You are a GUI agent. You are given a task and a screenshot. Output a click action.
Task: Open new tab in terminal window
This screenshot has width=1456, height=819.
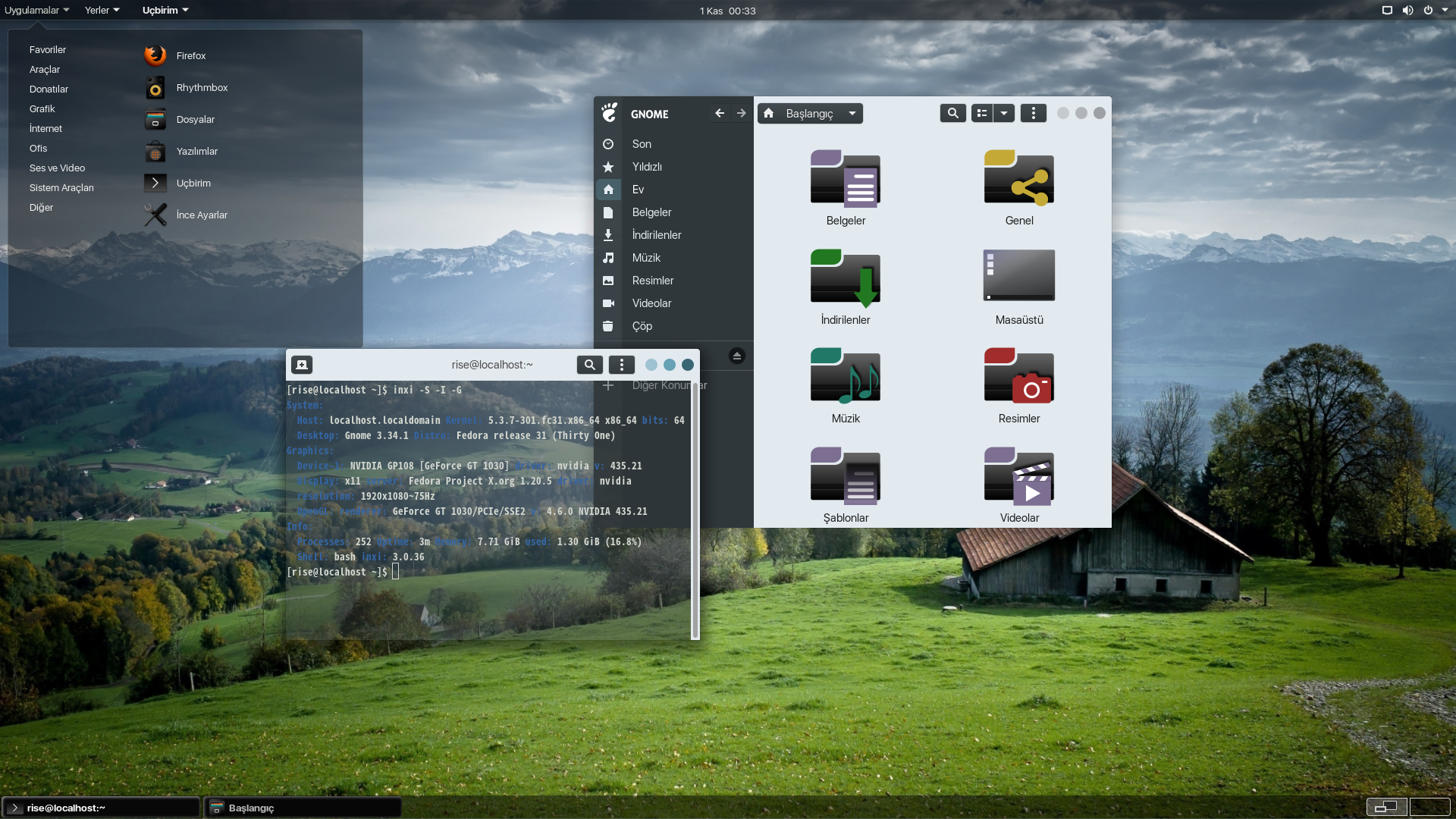[x=302, y=365]
